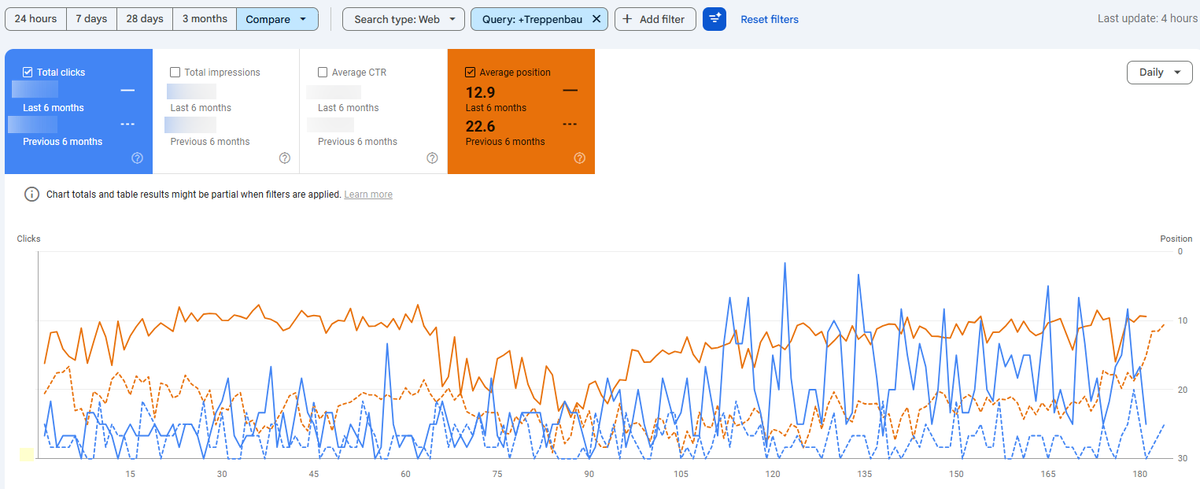Remove the +Treppenbau query filter
This screenshot has height=489, width=1200.
pos(596,19)
